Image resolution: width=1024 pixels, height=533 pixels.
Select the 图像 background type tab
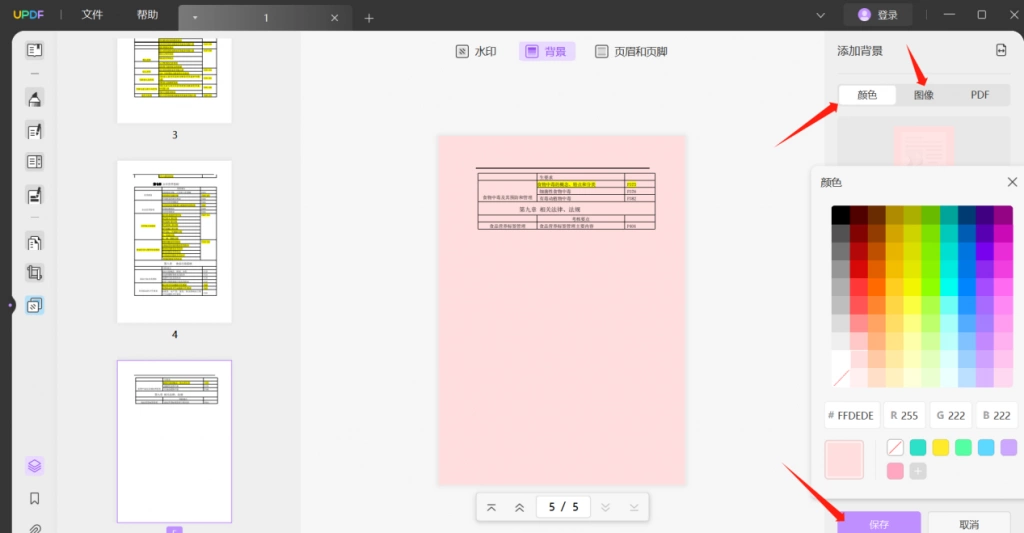[923, 95]
